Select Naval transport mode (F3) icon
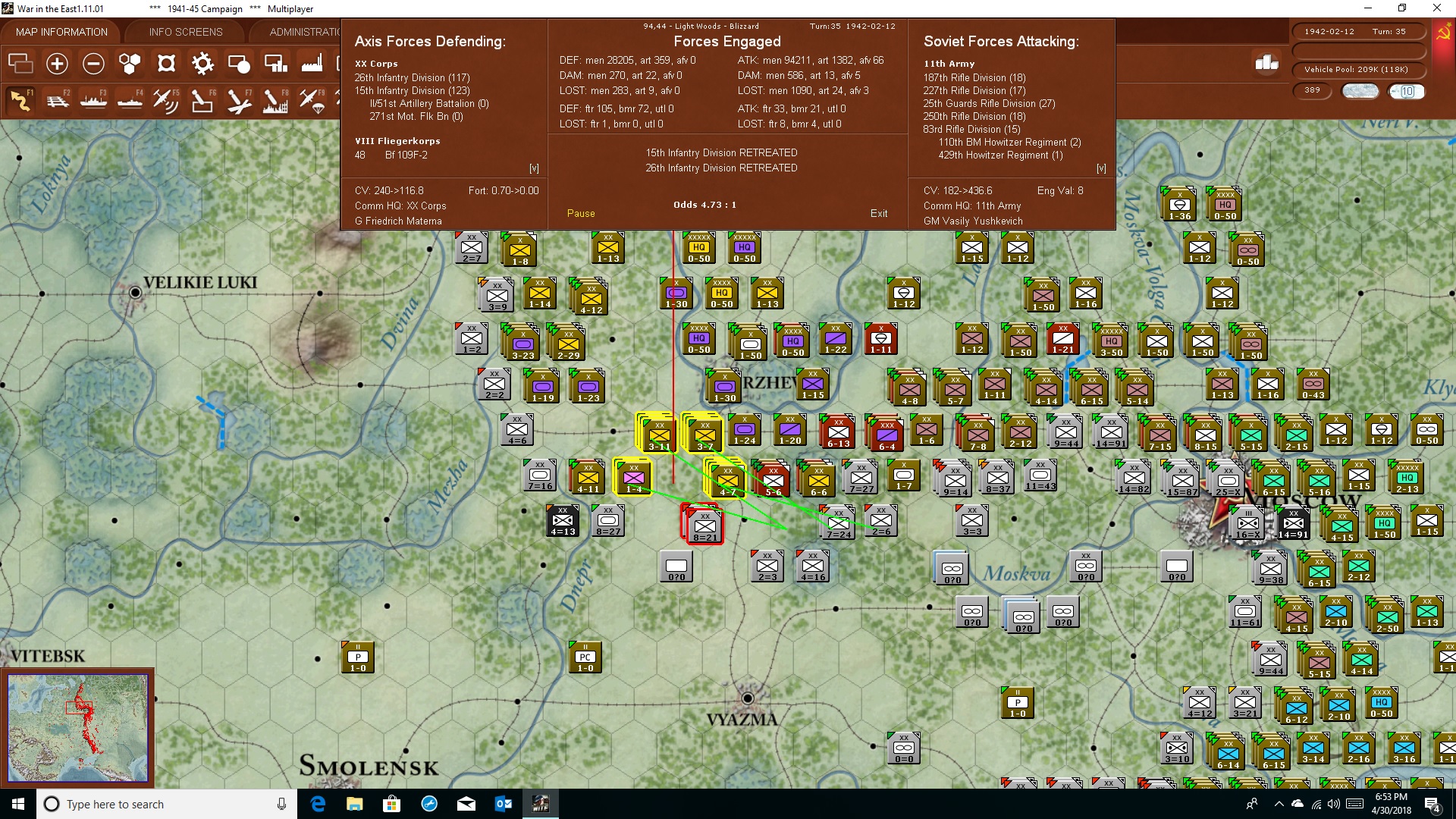1456x819 pixels. 93,100
